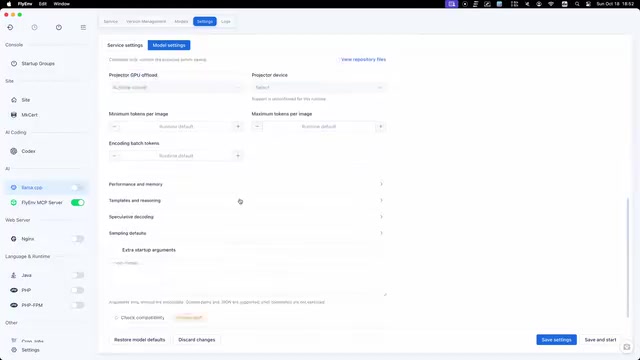
Task: Click the list menu icon in the sidebar header
Action: 83,27
